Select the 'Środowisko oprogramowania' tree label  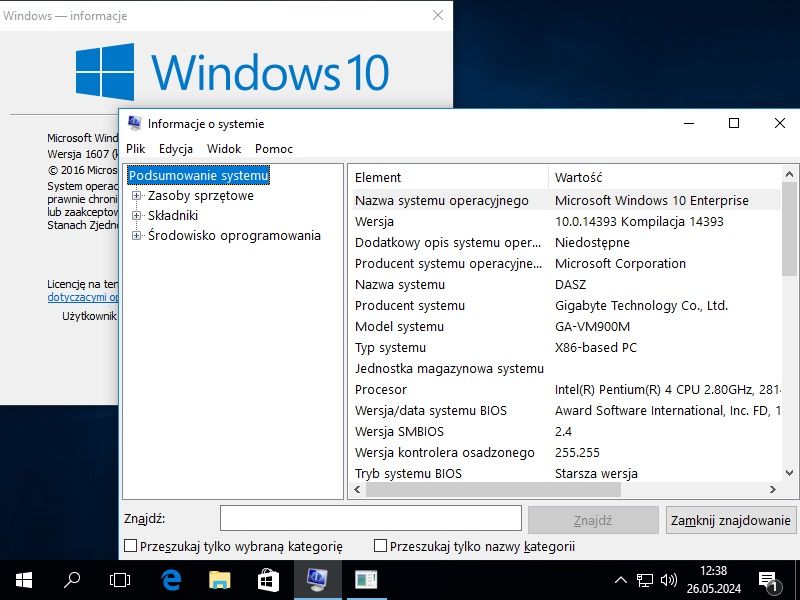click(x=234, y=235)
